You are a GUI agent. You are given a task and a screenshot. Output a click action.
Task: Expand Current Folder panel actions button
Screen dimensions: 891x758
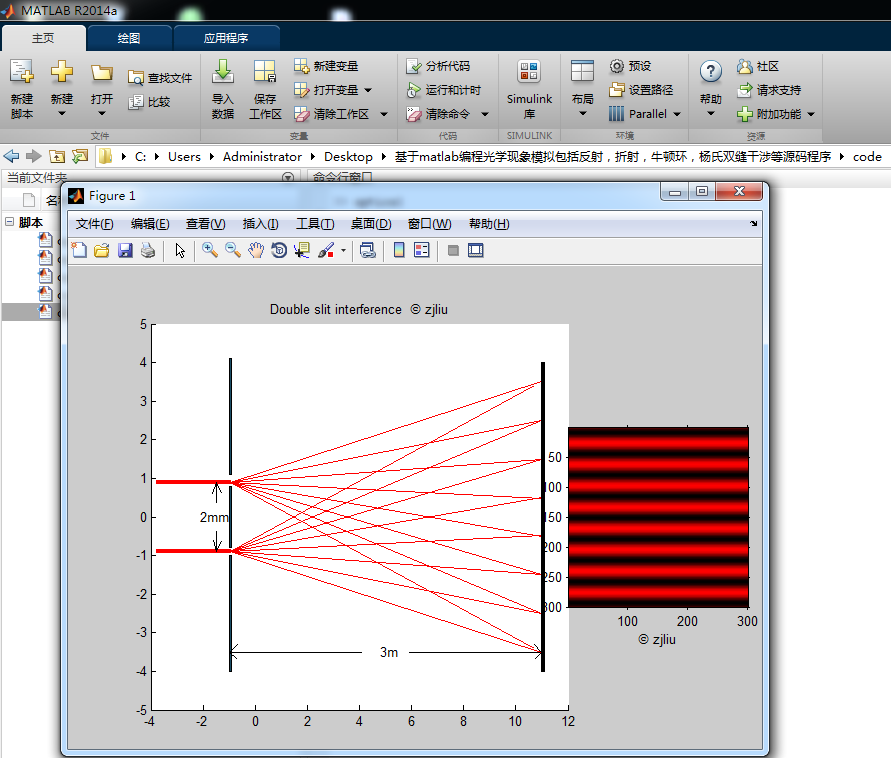pyautogui.click(x=288, y=177)
